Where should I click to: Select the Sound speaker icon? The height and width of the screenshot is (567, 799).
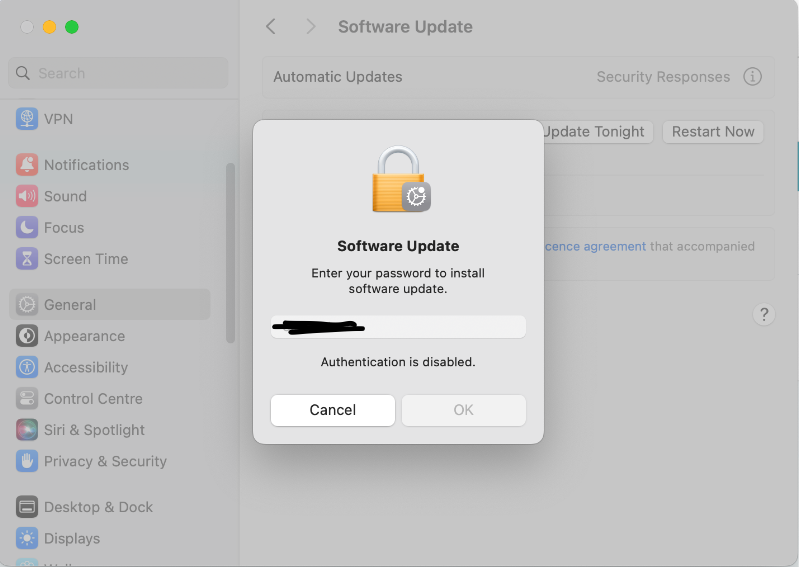click(x=27, y=196)
